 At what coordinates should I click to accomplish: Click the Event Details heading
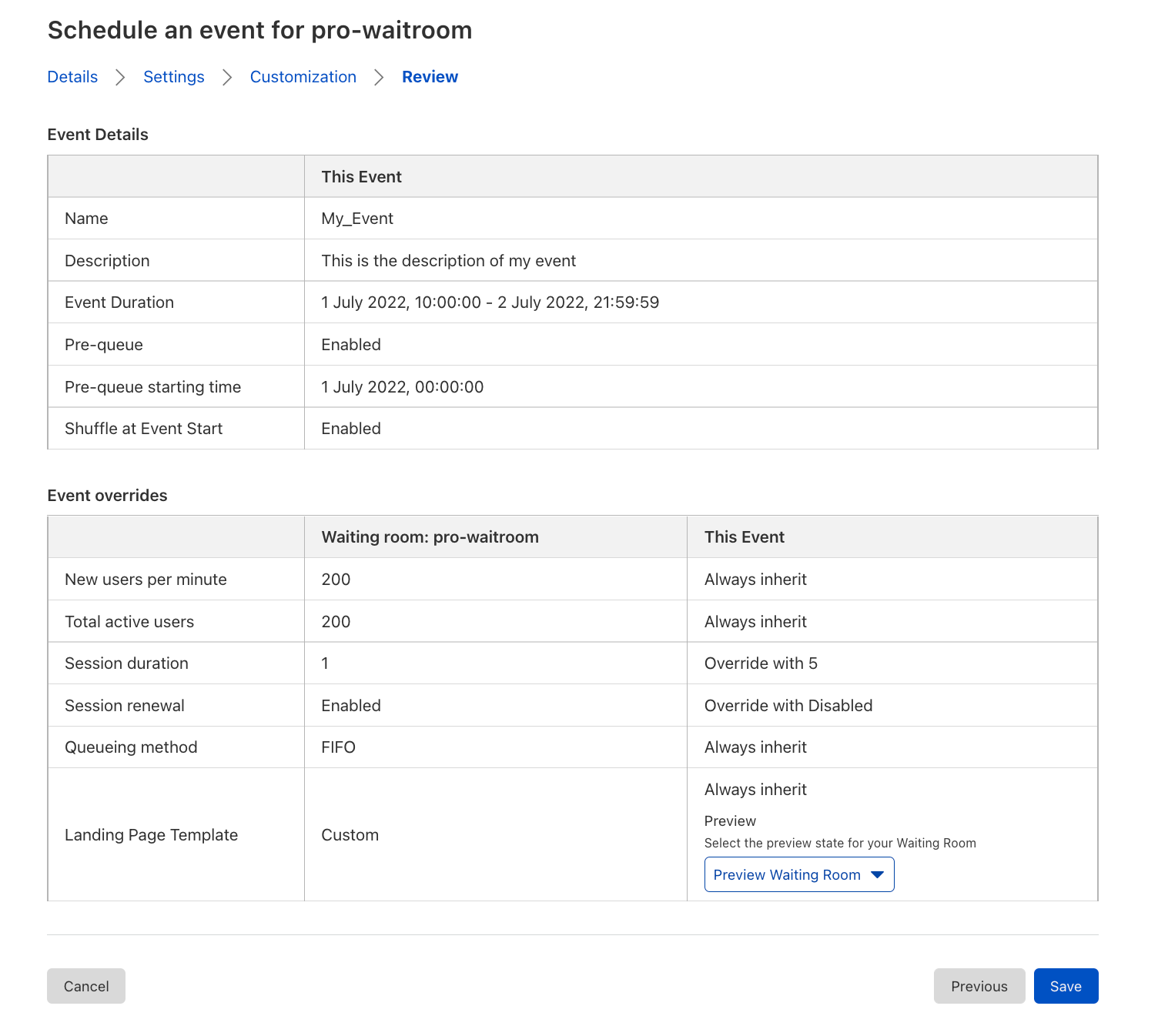coord(98,135)
